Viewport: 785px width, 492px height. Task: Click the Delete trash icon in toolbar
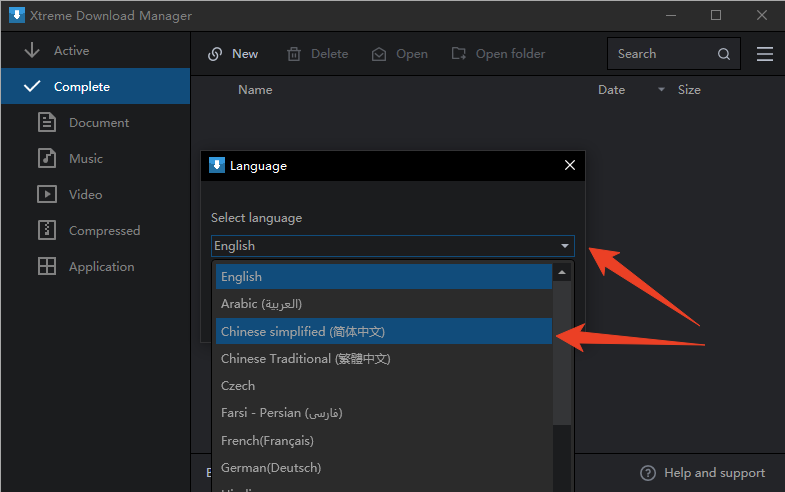click(294, 54)
